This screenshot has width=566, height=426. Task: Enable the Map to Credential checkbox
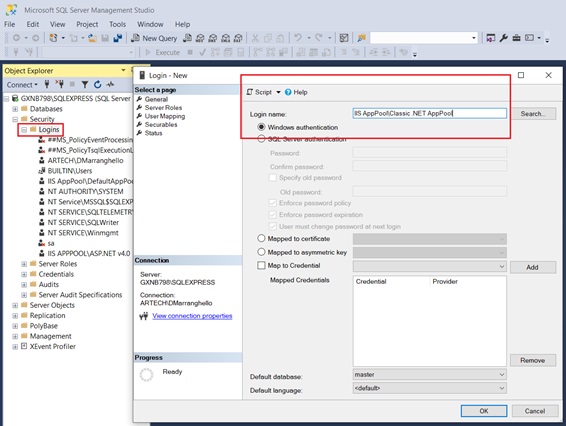[261, 265]
